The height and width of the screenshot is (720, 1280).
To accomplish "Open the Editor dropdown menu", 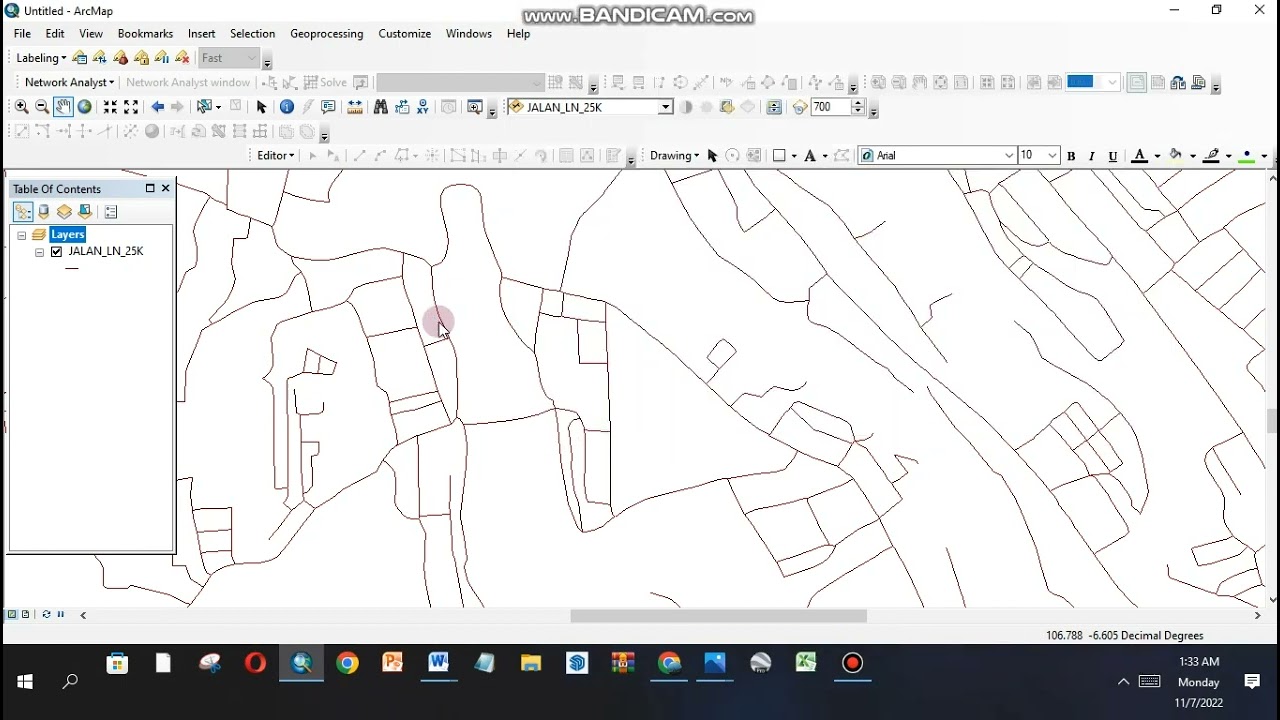I will point(276,156).
